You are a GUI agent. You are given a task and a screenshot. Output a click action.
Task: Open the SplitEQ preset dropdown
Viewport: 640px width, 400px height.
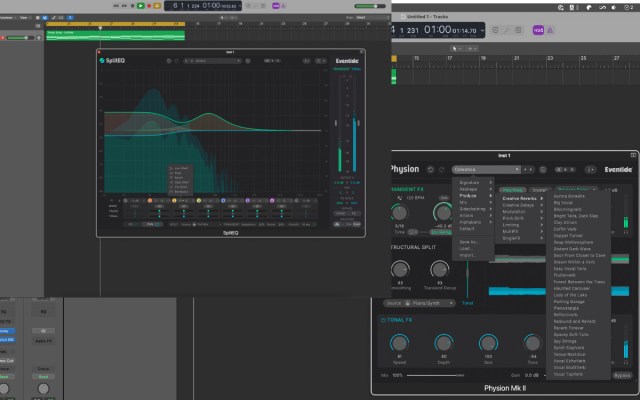212,61
